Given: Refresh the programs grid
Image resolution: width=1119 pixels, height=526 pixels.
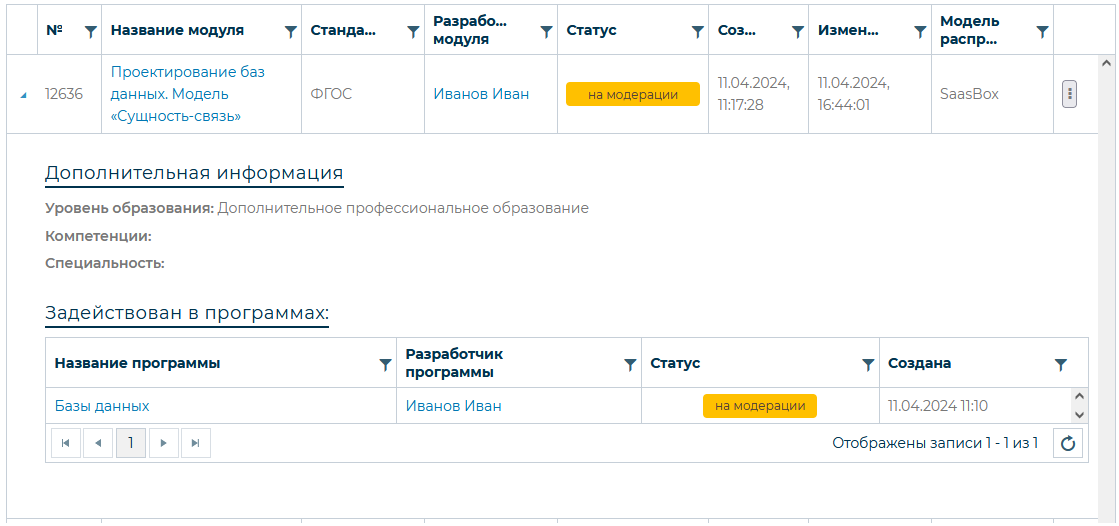Looking at the screenshot, I should (x=1068, y=443).
